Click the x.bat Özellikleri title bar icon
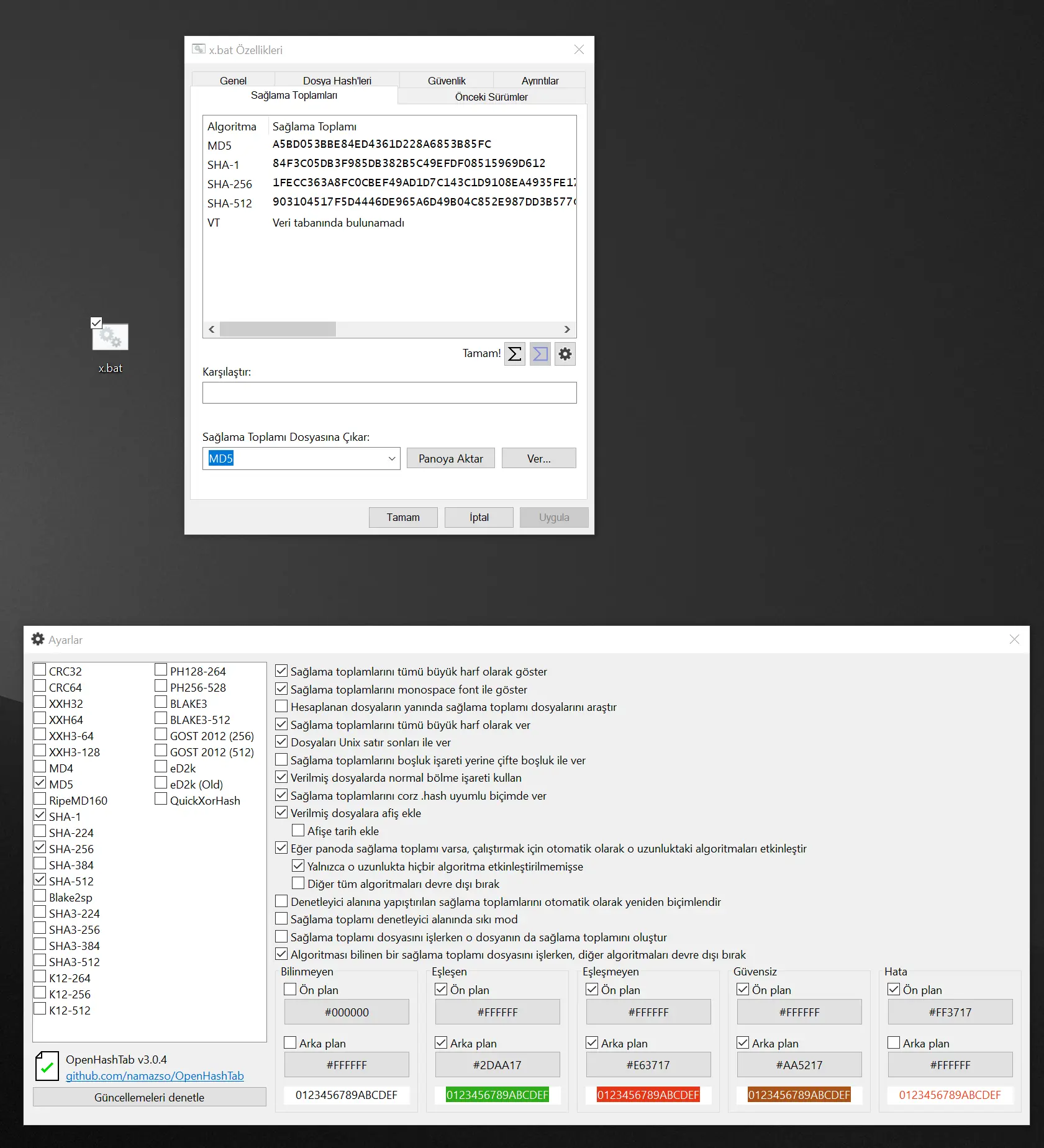 click(199, 49)
